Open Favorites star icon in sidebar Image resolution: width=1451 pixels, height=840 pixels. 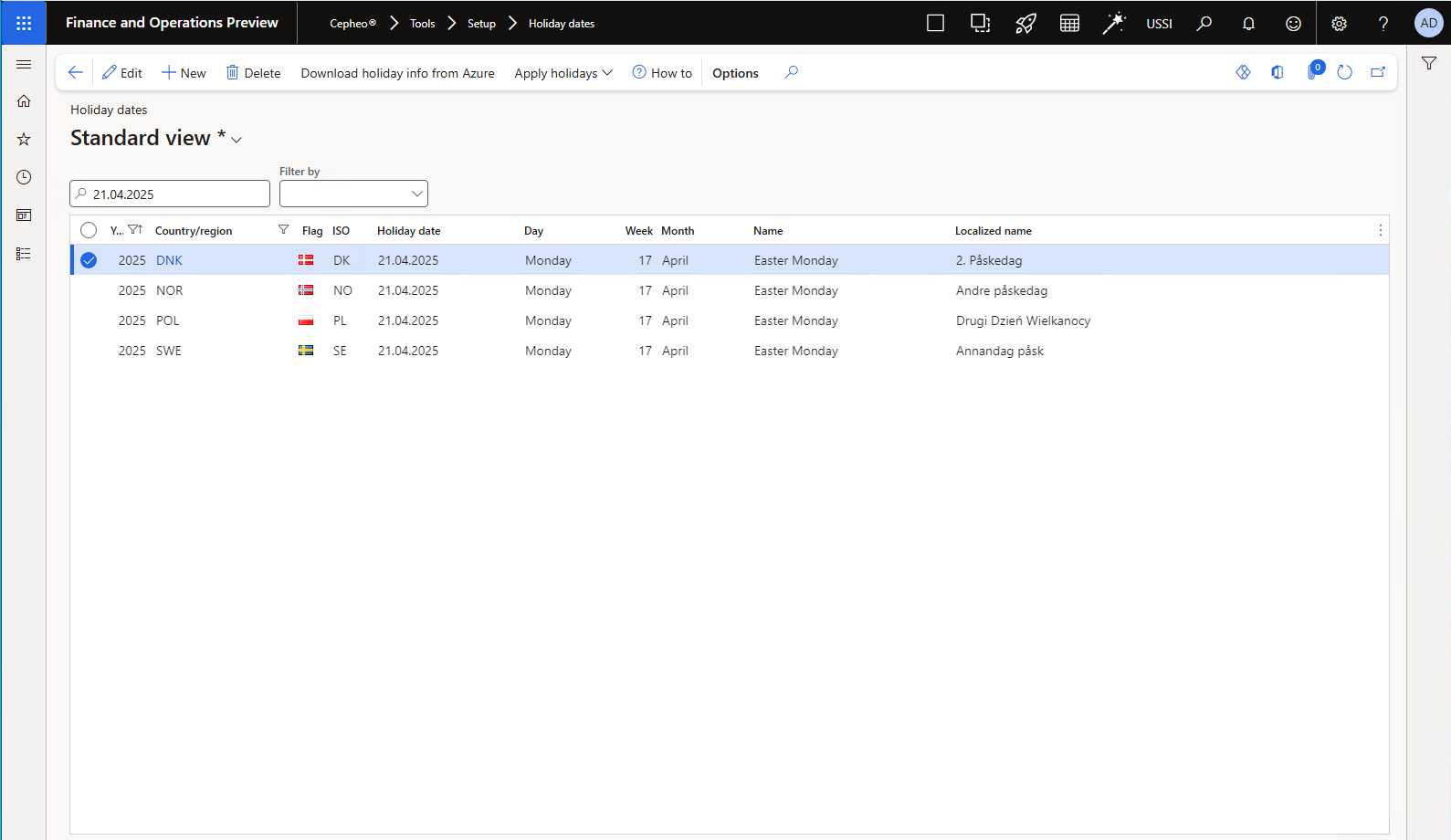(x=24, y=139)
